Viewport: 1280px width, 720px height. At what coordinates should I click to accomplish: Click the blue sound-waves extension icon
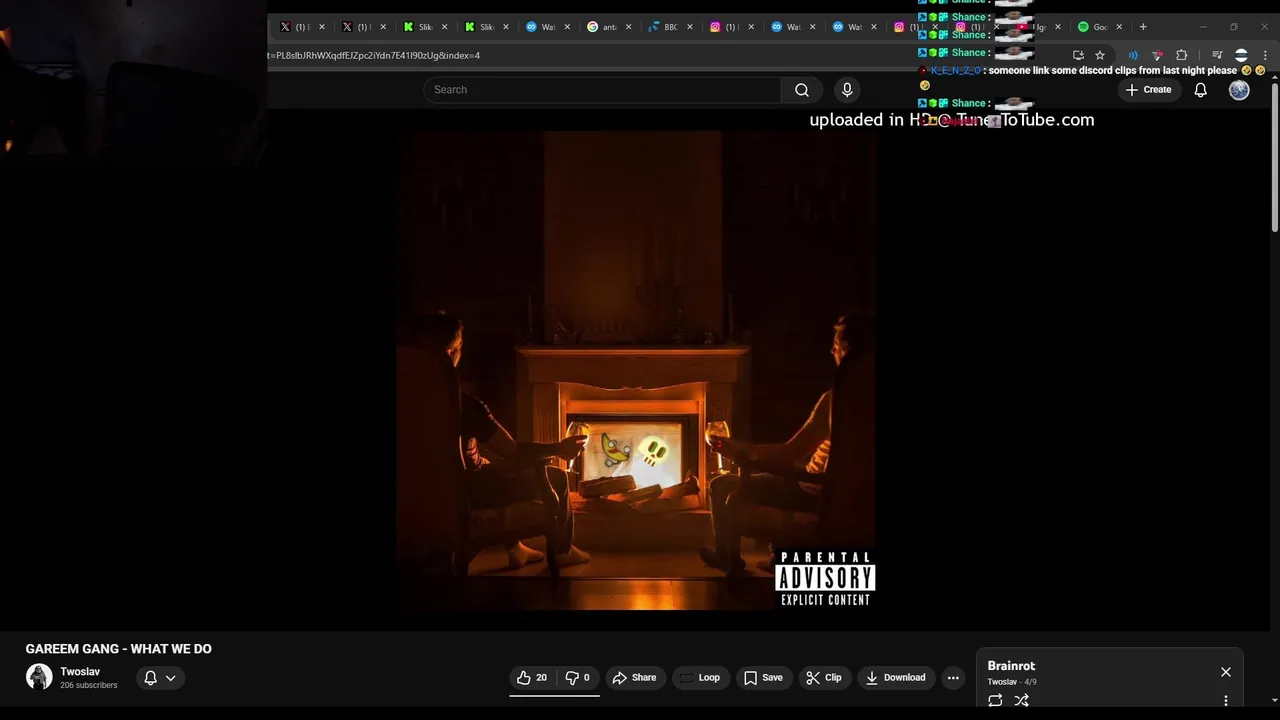1133,56
